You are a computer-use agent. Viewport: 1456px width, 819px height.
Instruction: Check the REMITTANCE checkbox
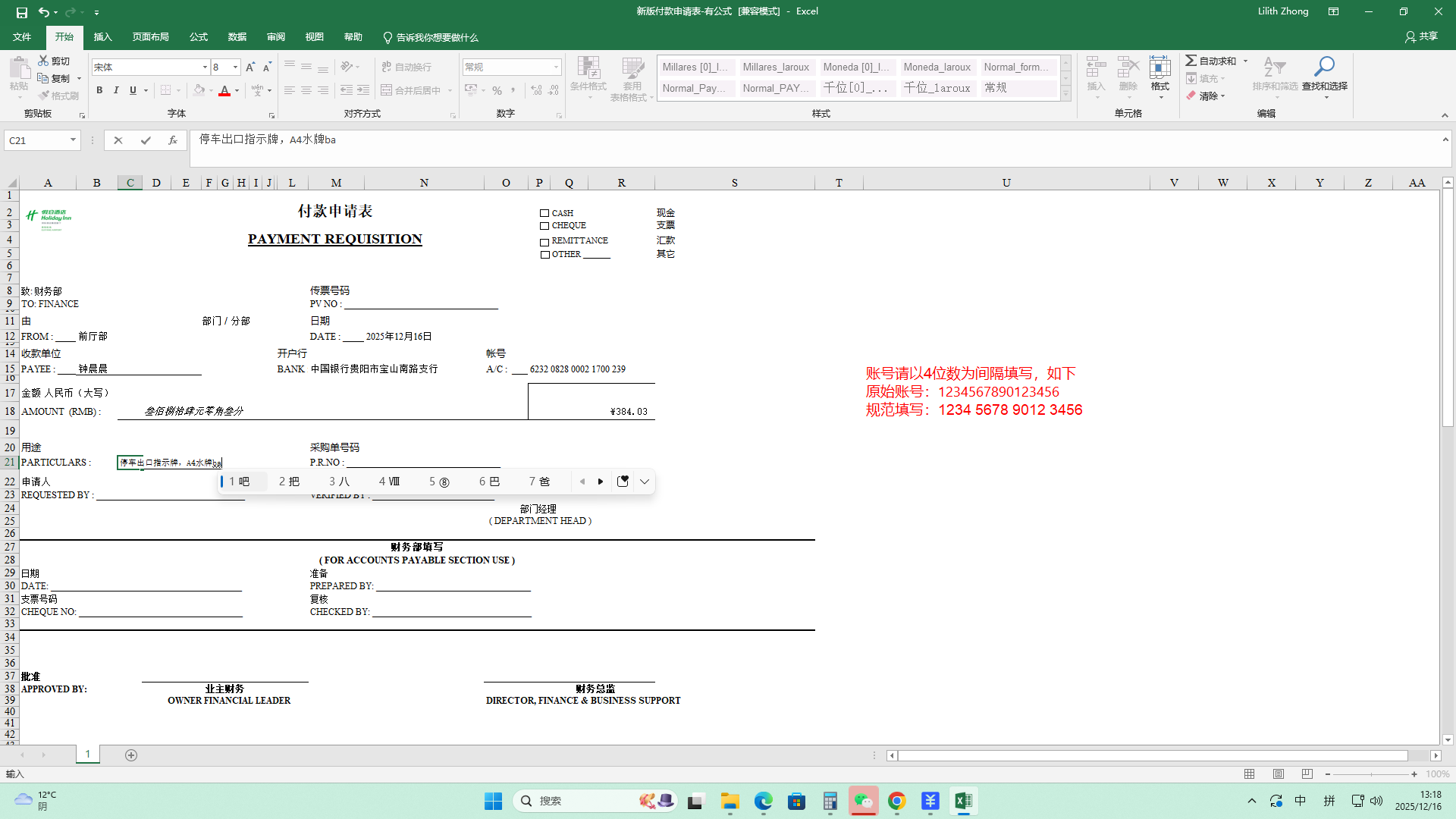click(544, 242)
